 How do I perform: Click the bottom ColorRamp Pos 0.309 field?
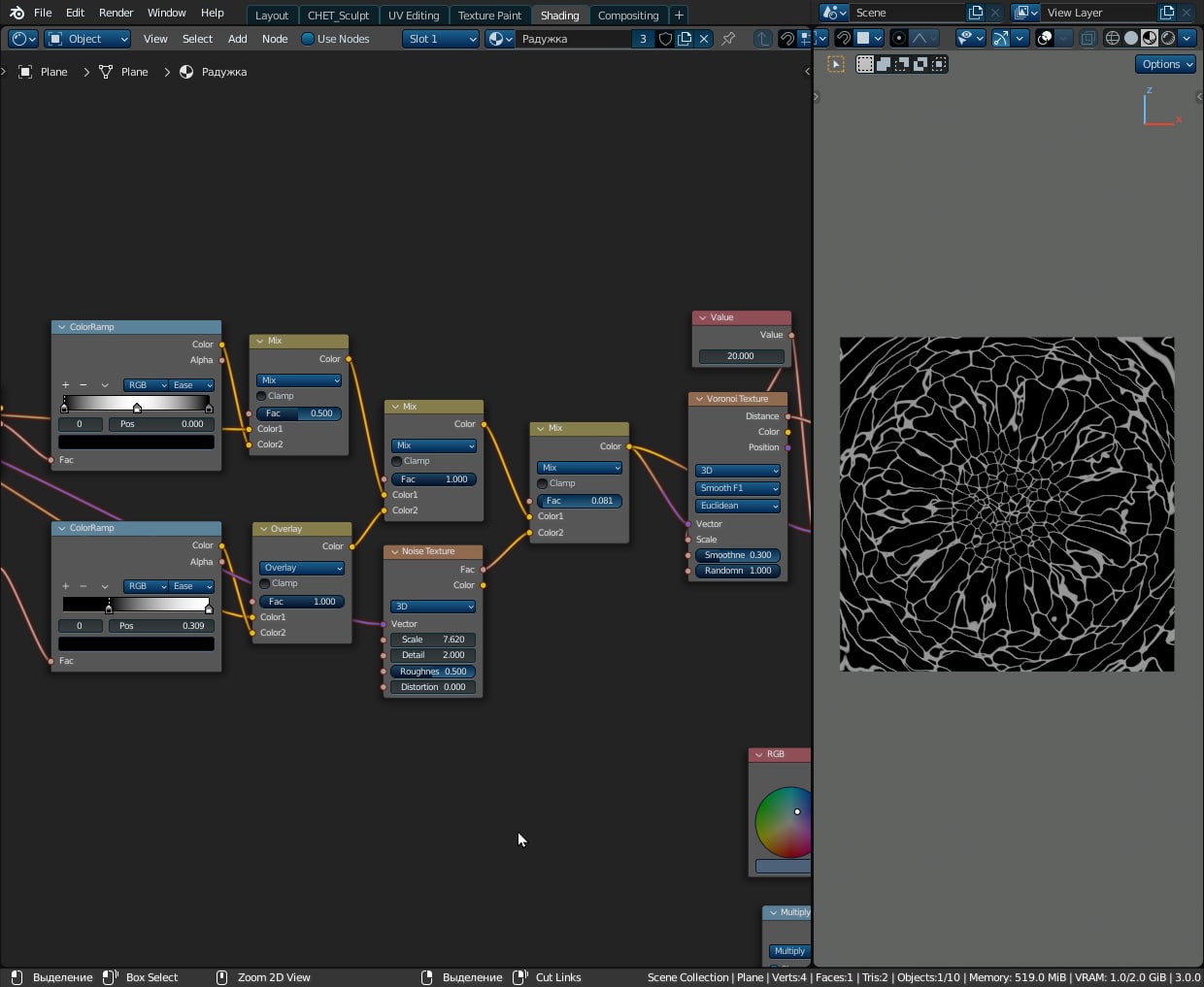[161, 626]
